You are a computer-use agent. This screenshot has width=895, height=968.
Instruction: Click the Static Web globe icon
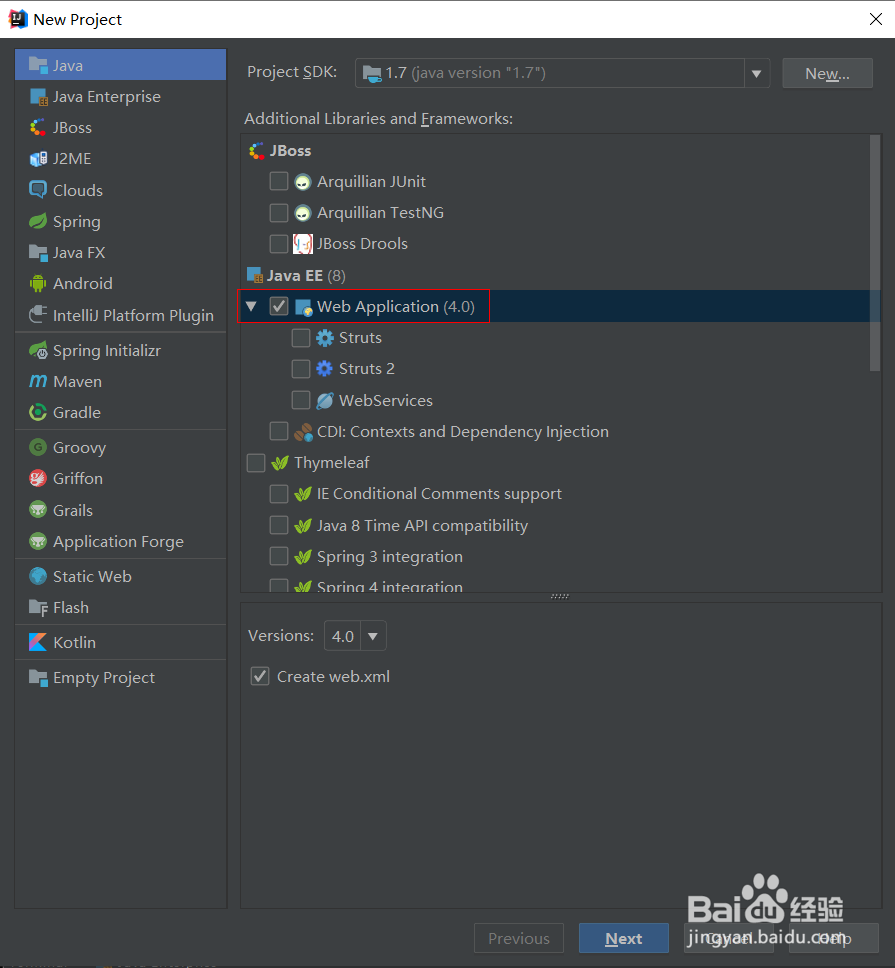pos(38,576)
